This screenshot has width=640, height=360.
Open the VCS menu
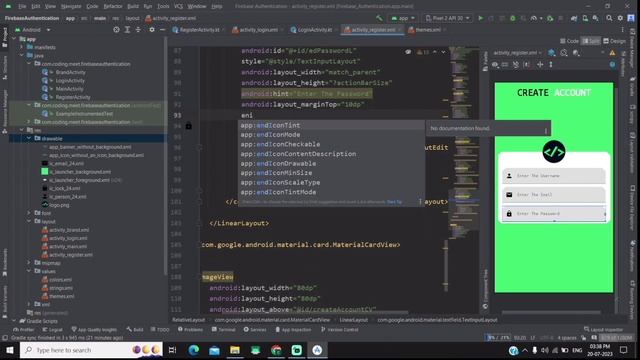coord(178,6)
